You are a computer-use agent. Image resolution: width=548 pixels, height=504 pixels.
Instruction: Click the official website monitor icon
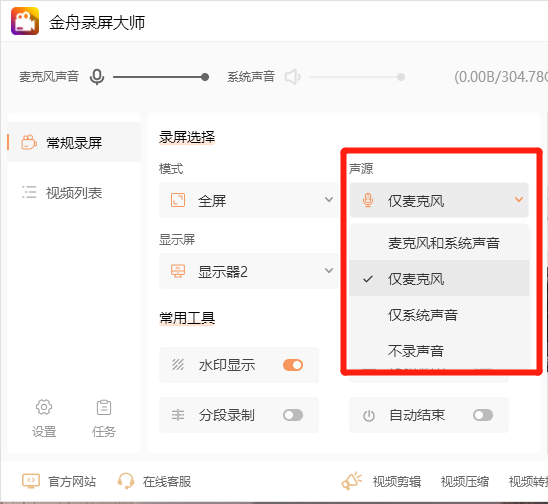pos(31,481)
